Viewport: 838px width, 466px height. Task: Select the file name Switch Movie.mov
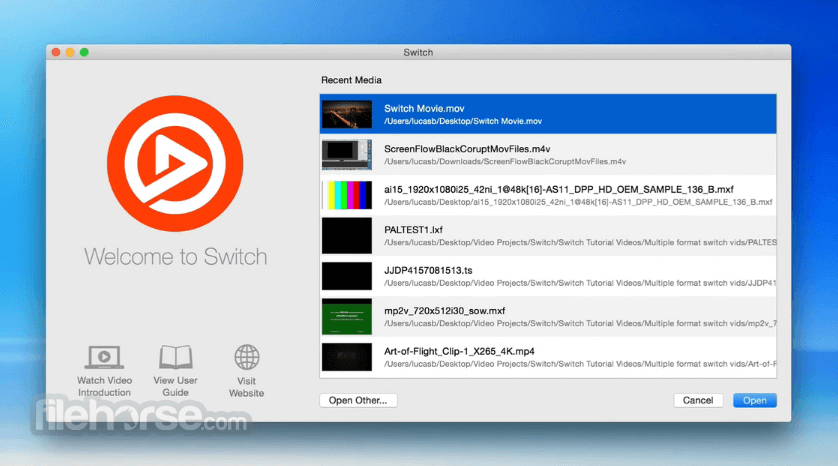[x=424, y=108]
